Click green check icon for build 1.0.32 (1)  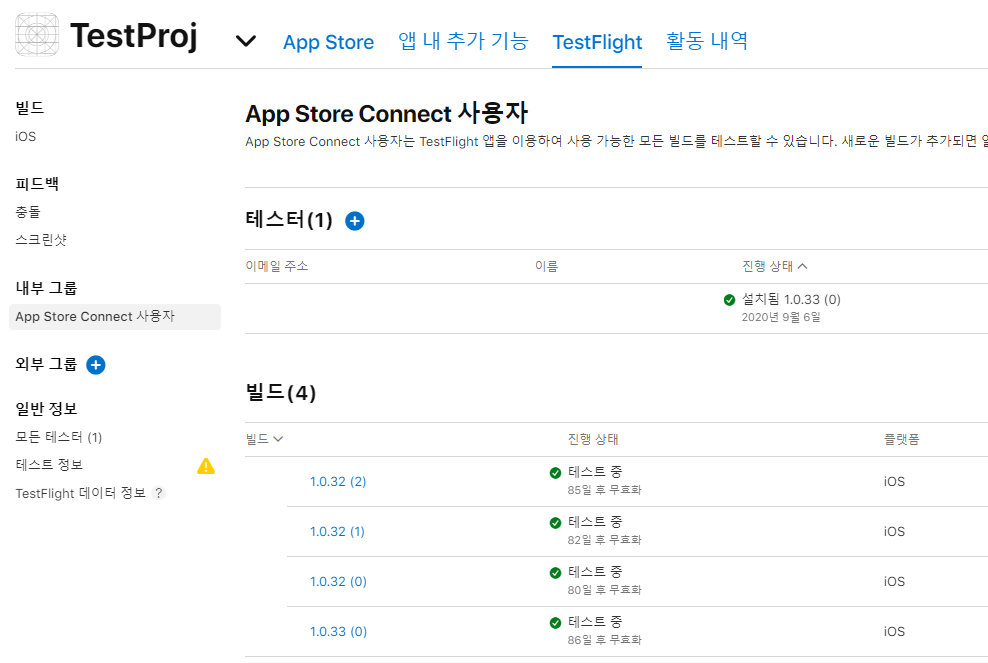(555, 522)
